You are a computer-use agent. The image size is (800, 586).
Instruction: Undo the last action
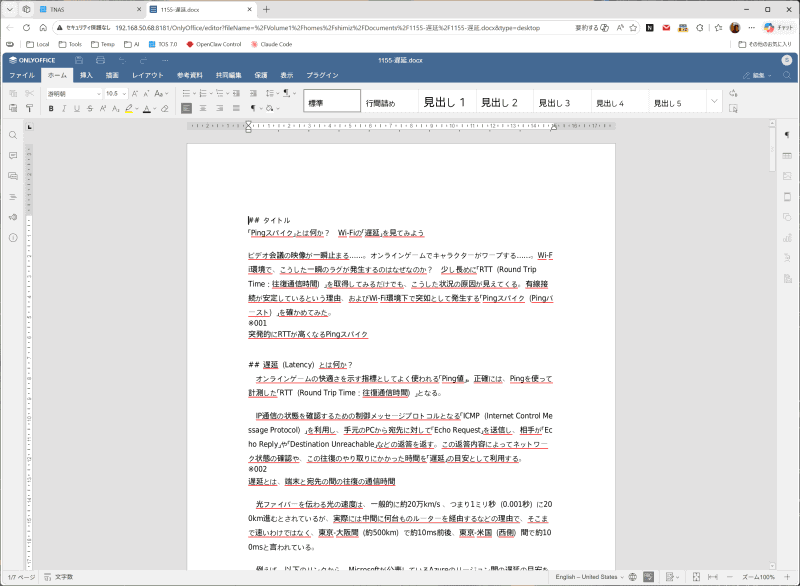tap(122, 60)
